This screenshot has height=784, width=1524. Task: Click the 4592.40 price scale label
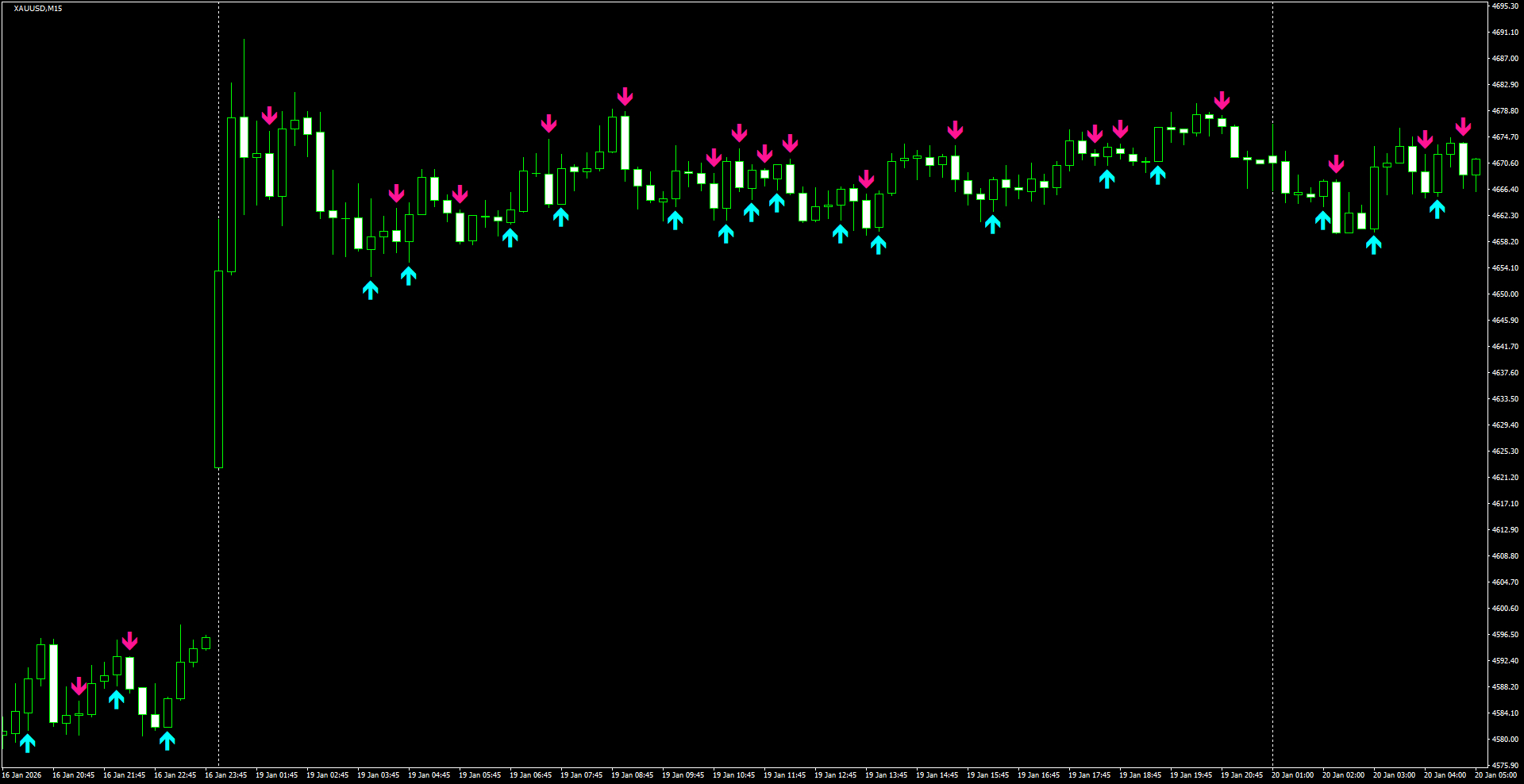click(x=1505, y=661)
